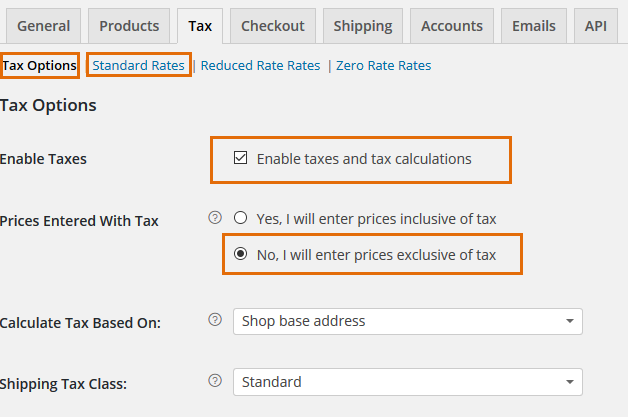Open the Shipping settings tab

pos(363,26)
